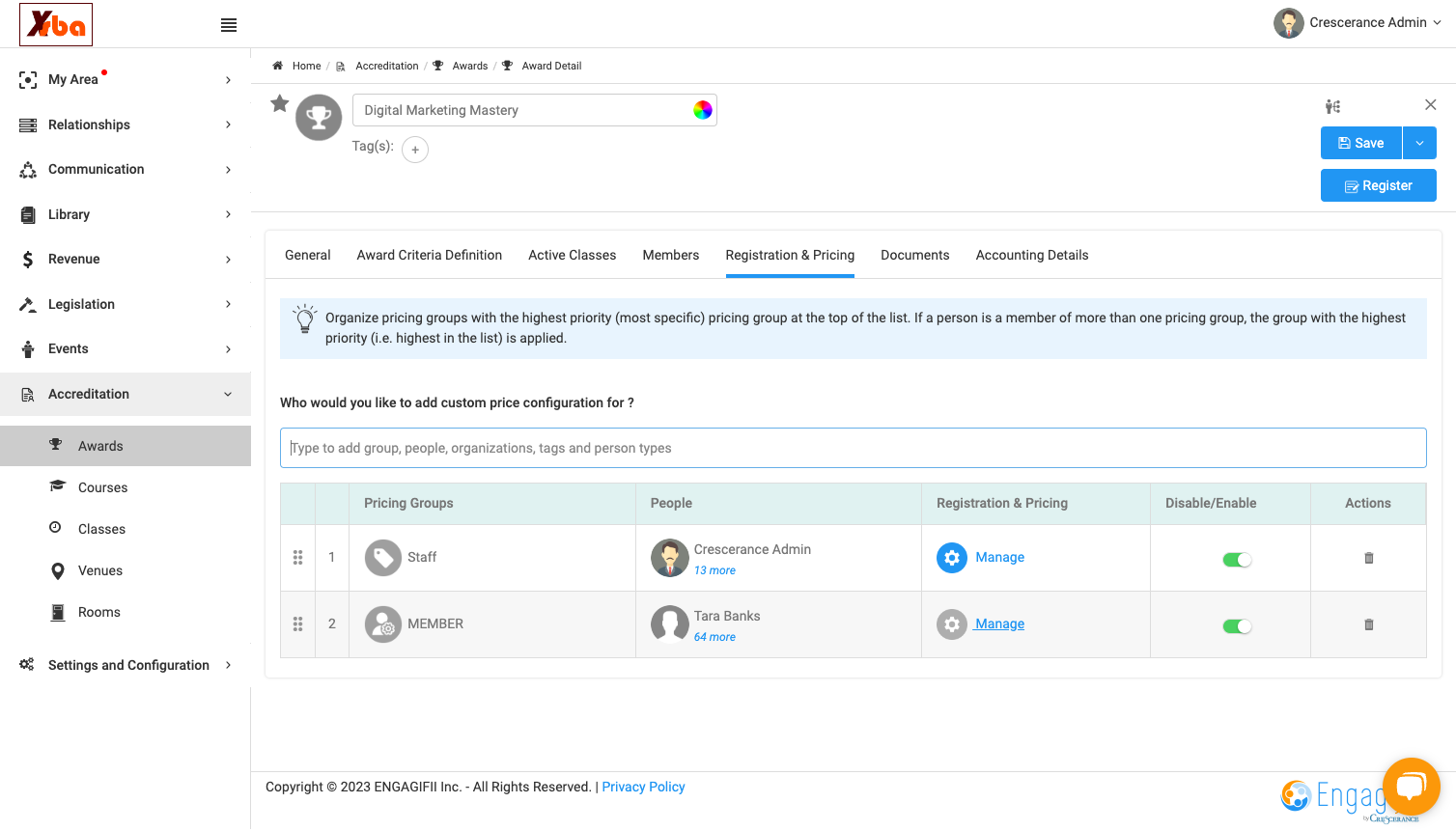Open Save dropdown arrow
This screenshot has height=831, width=1456.
[x=1419, y=143]
